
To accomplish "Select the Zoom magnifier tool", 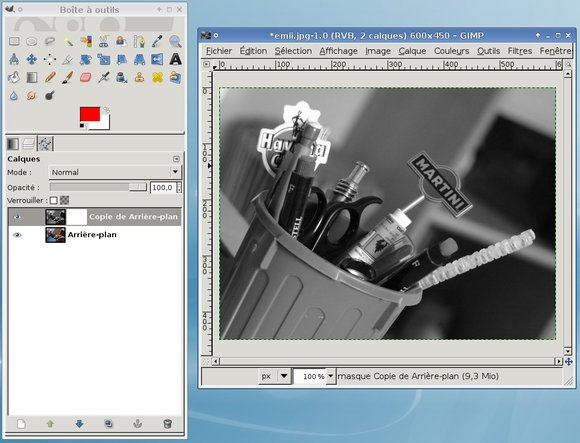I will [x=175, y=41].
